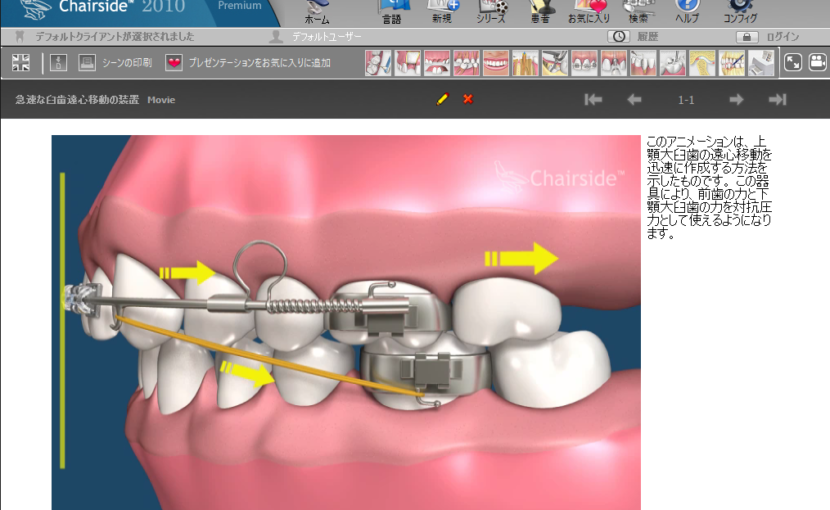
Task: Click the Movie label
Action: [x=161, y=100]
